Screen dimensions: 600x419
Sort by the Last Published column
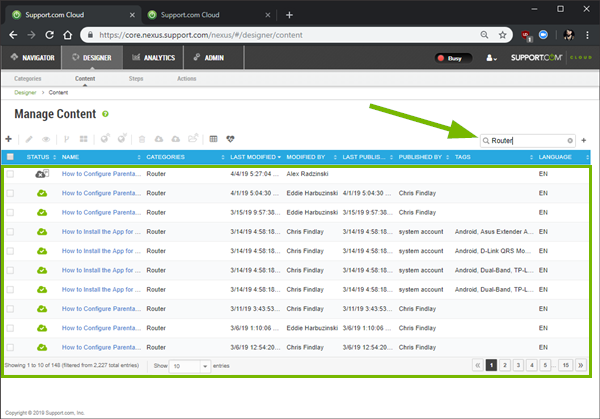[367, 157]
